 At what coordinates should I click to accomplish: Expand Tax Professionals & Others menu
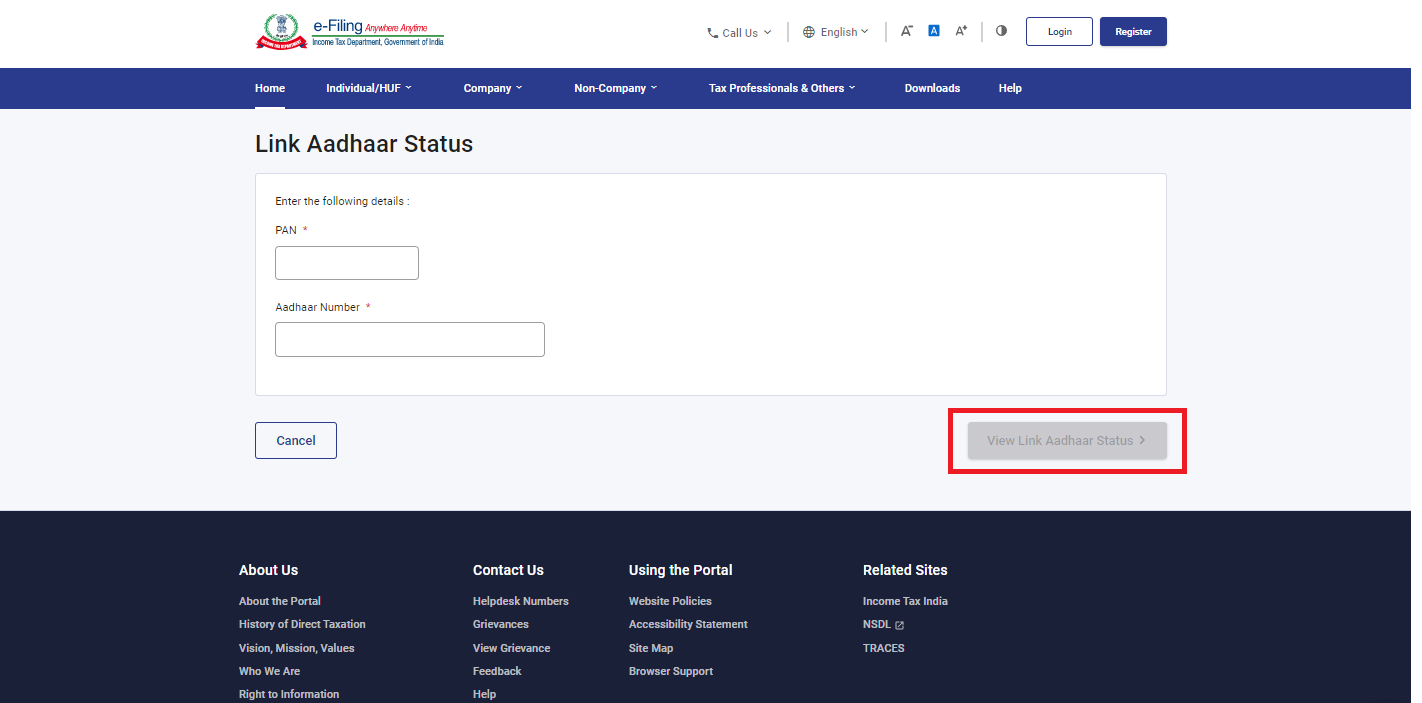pos(782,88)
